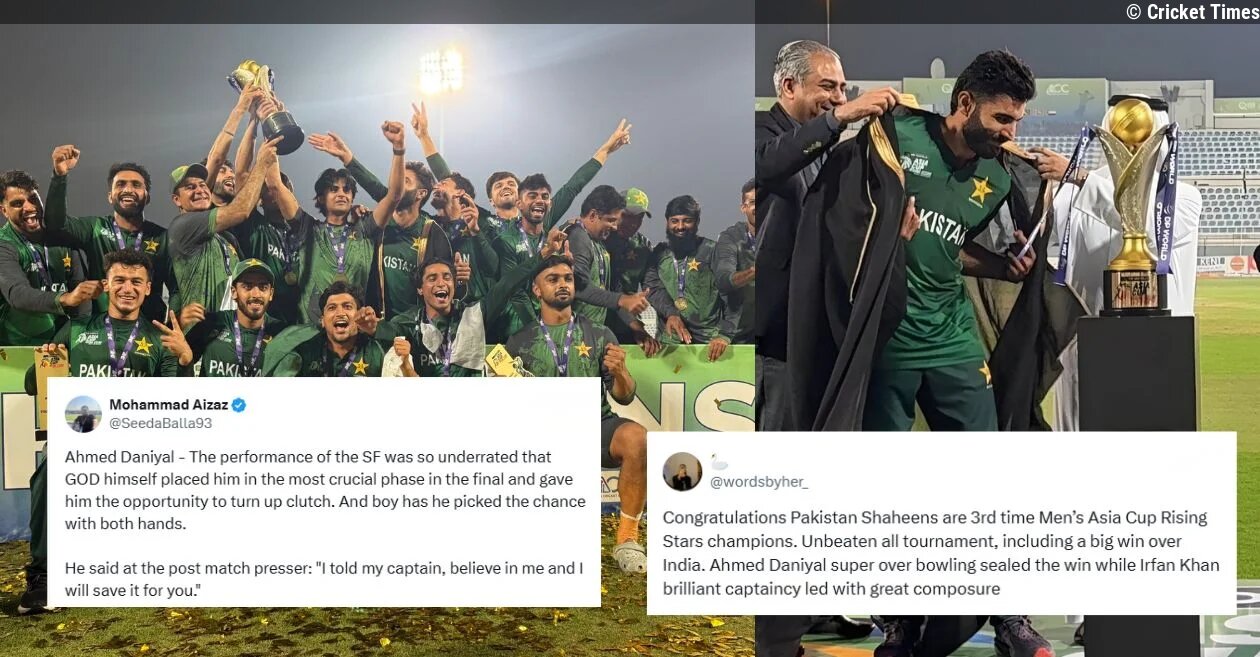Viewport: 1260px width, 657px height.
Task: Click Mohammad Aizaz's profile avatar
Action: [x=83, y=414]
